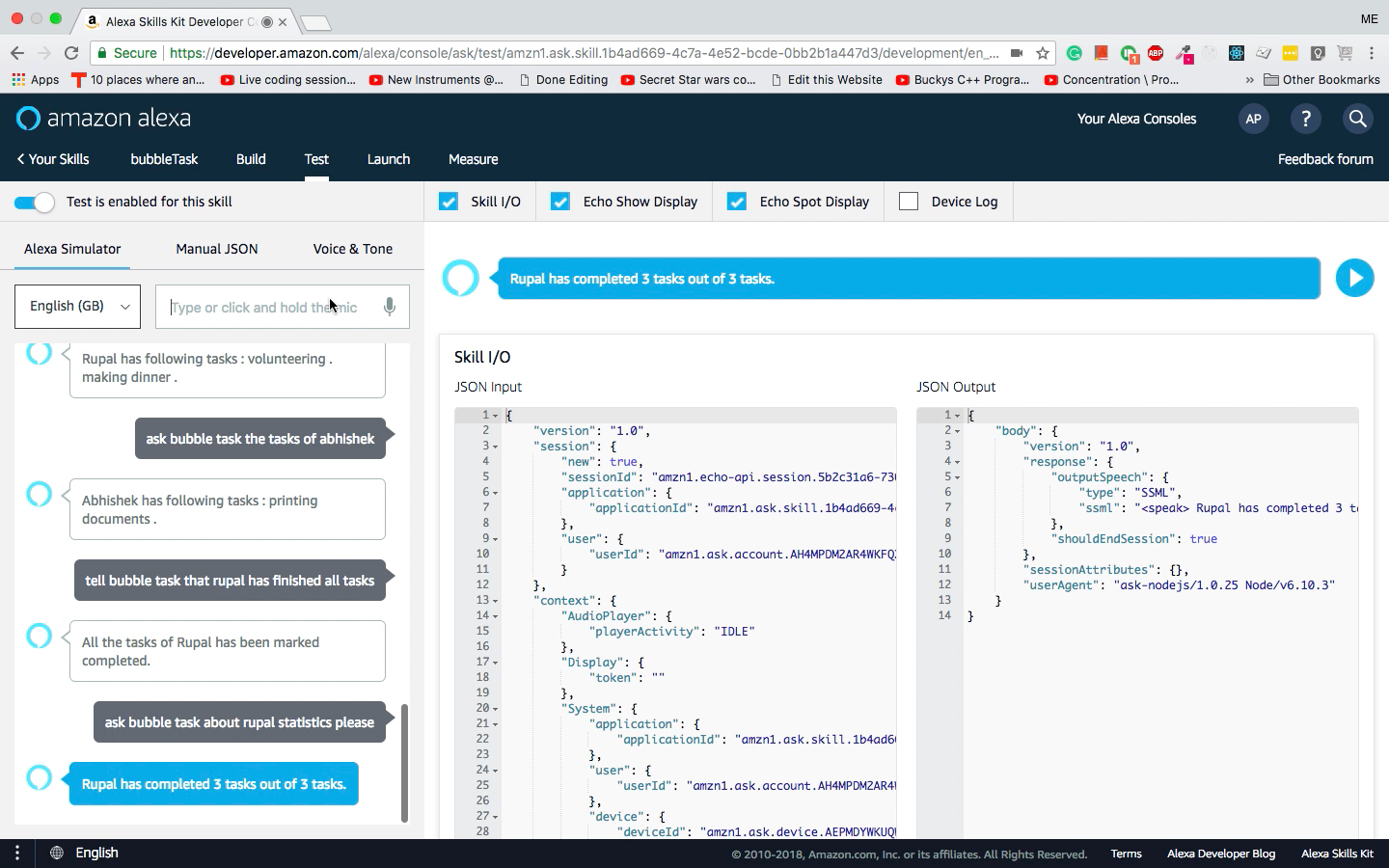Uncheck the Echo Show Display checkbox
This screenshot has height=868, width=1389.
[x=560, y=202]
